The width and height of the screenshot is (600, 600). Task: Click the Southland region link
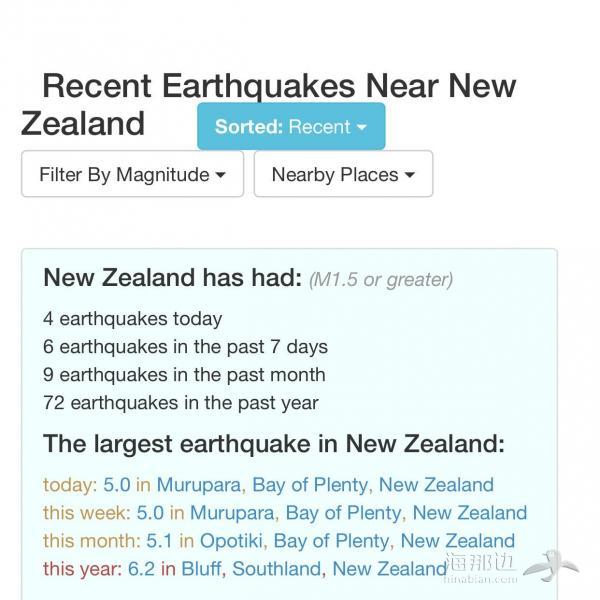(x=277, y=569)
